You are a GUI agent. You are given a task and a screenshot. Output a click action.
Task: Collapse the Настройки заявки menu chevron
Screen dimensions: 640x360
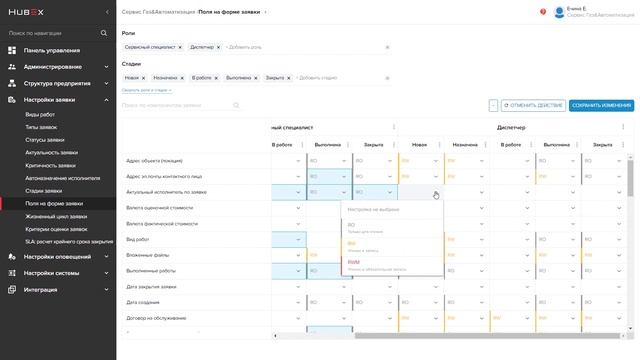[x=107, y=100]
